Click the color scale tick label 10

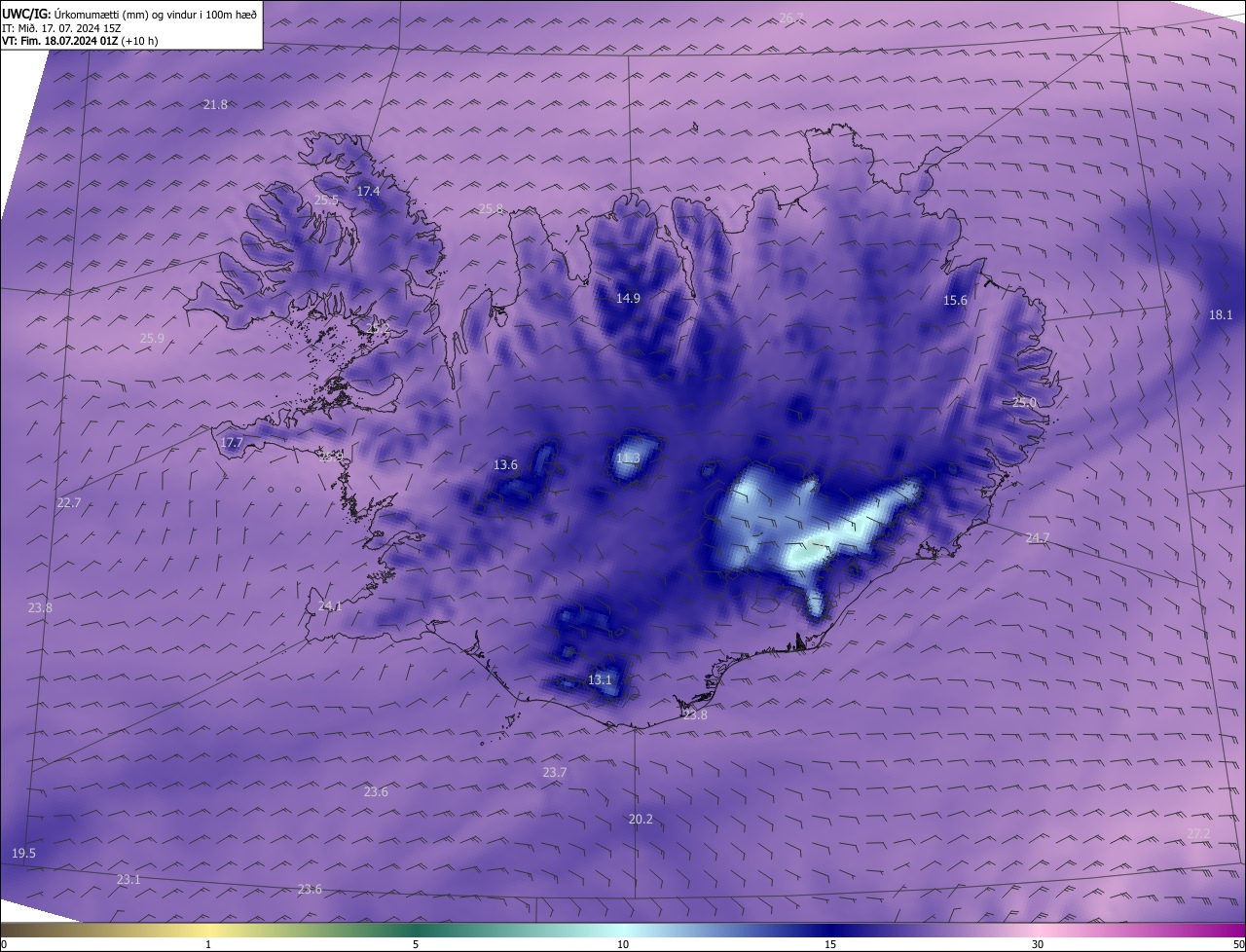[623, 944]
